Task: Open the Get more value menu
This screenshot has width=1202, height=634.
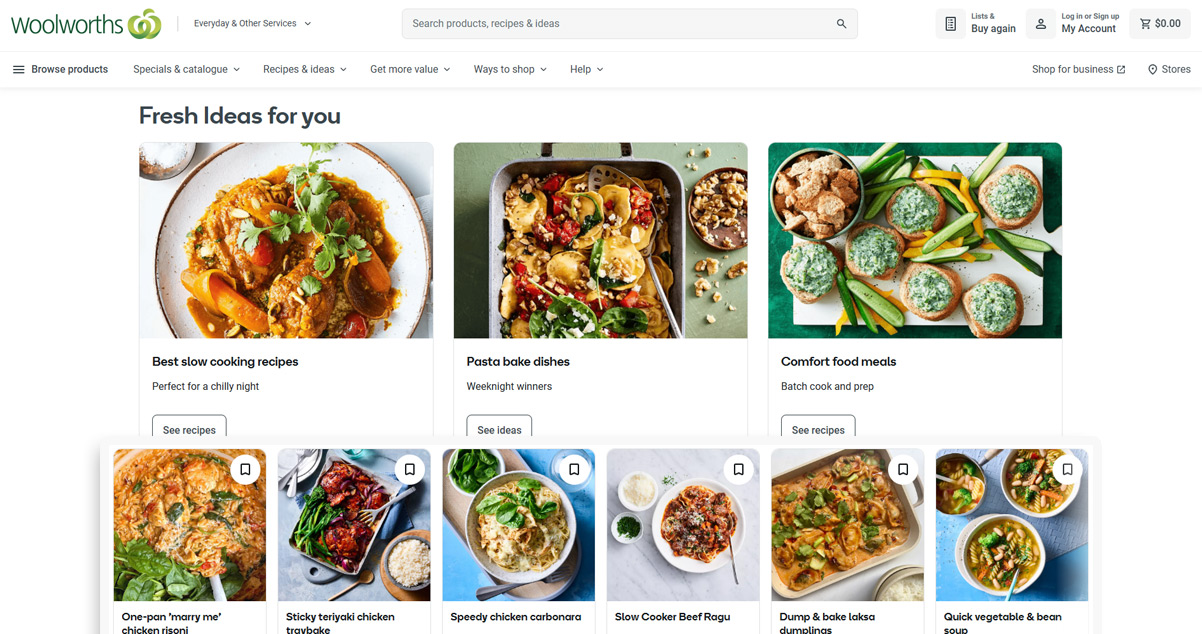Action: [x=410, y=69]
